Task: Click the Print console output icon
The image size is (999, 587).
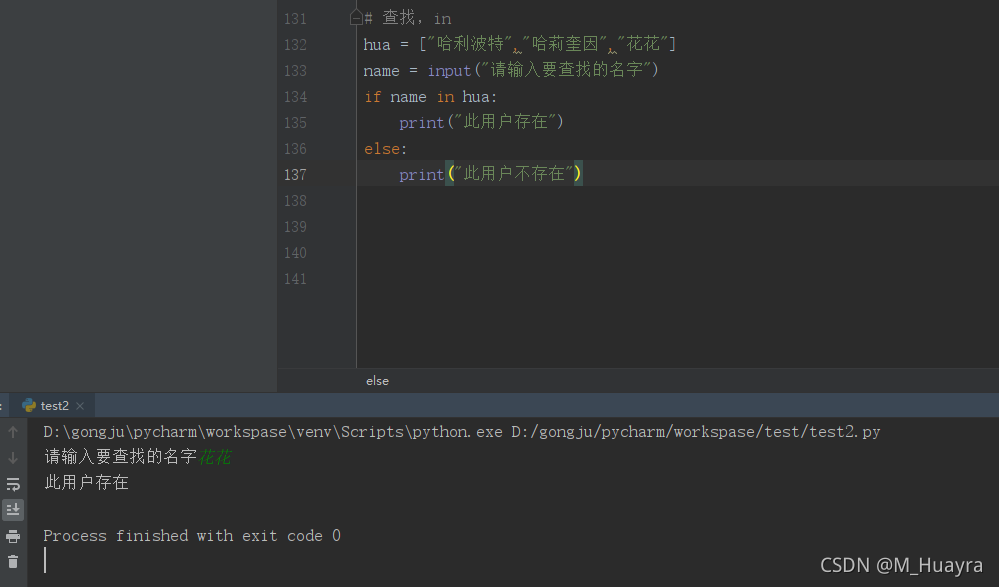Action: tap(13, 536)
